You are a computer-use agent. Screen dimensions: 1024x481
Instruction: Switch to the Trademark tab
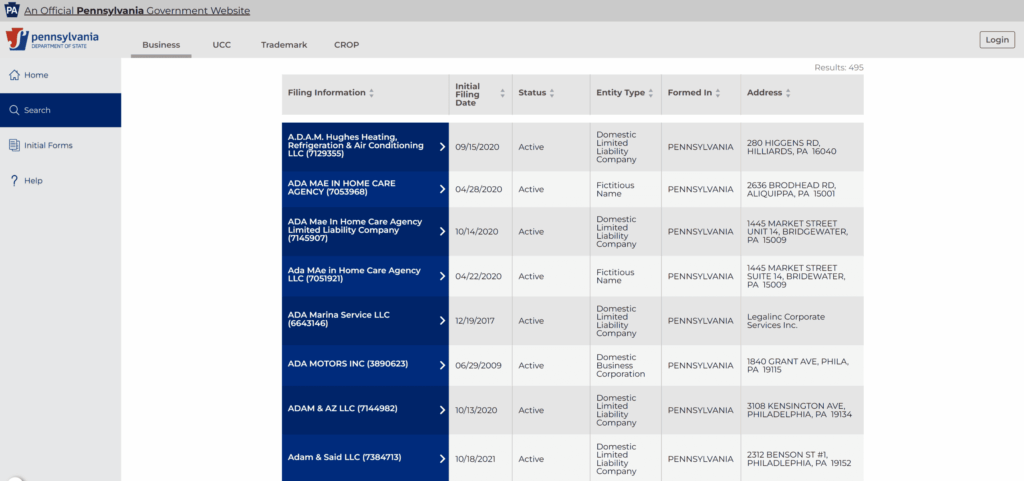tap(284, 45)
